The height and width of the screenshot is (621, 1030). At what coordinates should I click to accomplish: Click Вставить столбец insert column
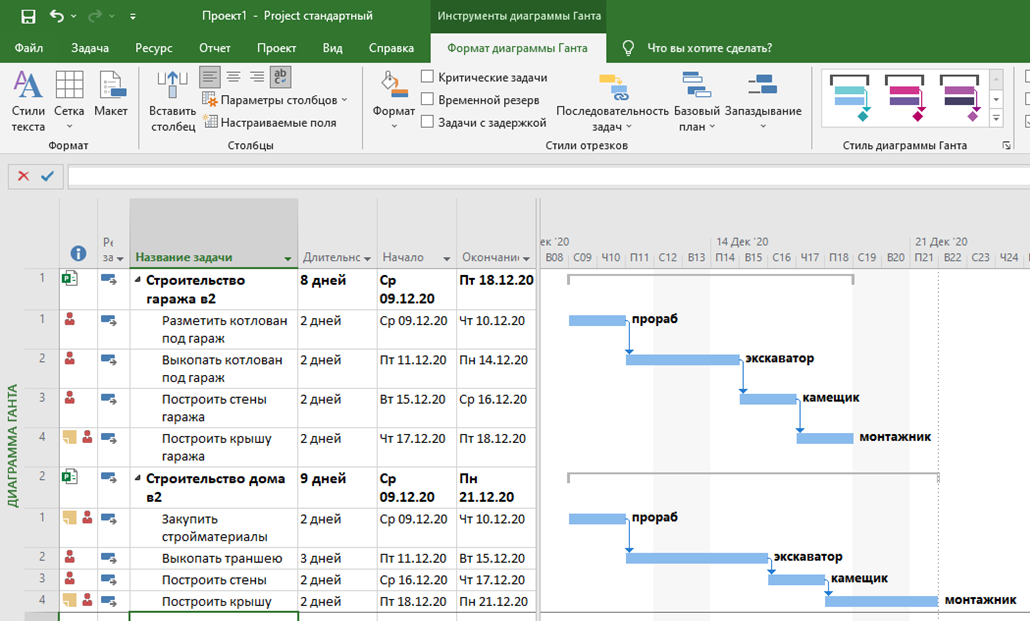[x=173, y=101]
